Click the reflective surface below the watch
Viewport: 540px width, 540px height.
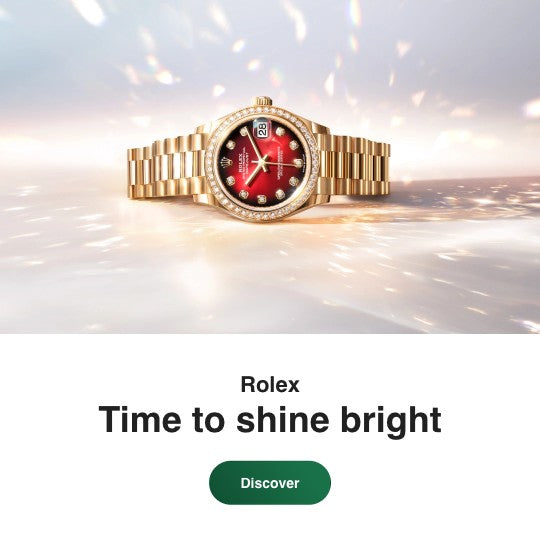tap(270, 276)
